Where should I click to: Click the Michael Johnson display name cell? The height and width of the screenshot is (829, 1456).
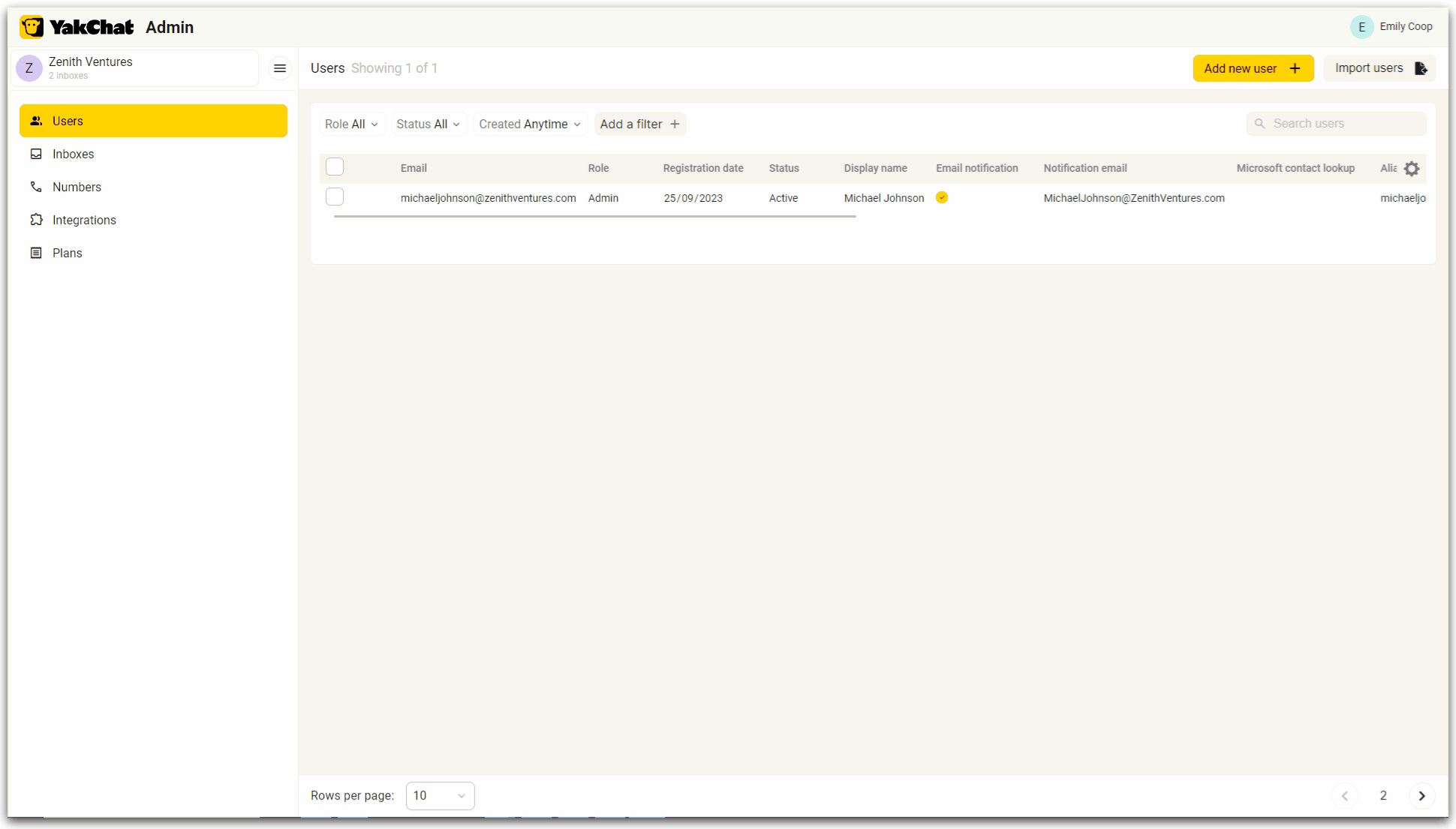pyautogui.click(x=884, y=198)
